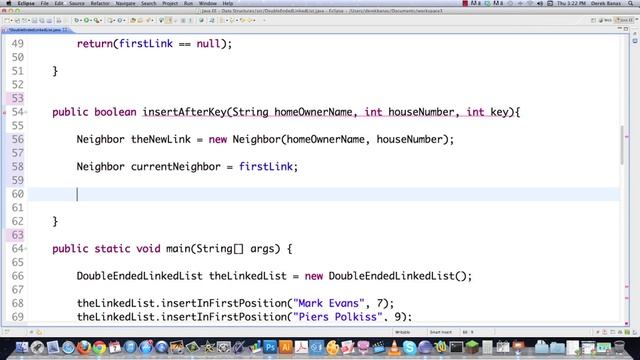Open the Search menu in the menu bar
The image size is (640, 360).
[x=149, y=3]
